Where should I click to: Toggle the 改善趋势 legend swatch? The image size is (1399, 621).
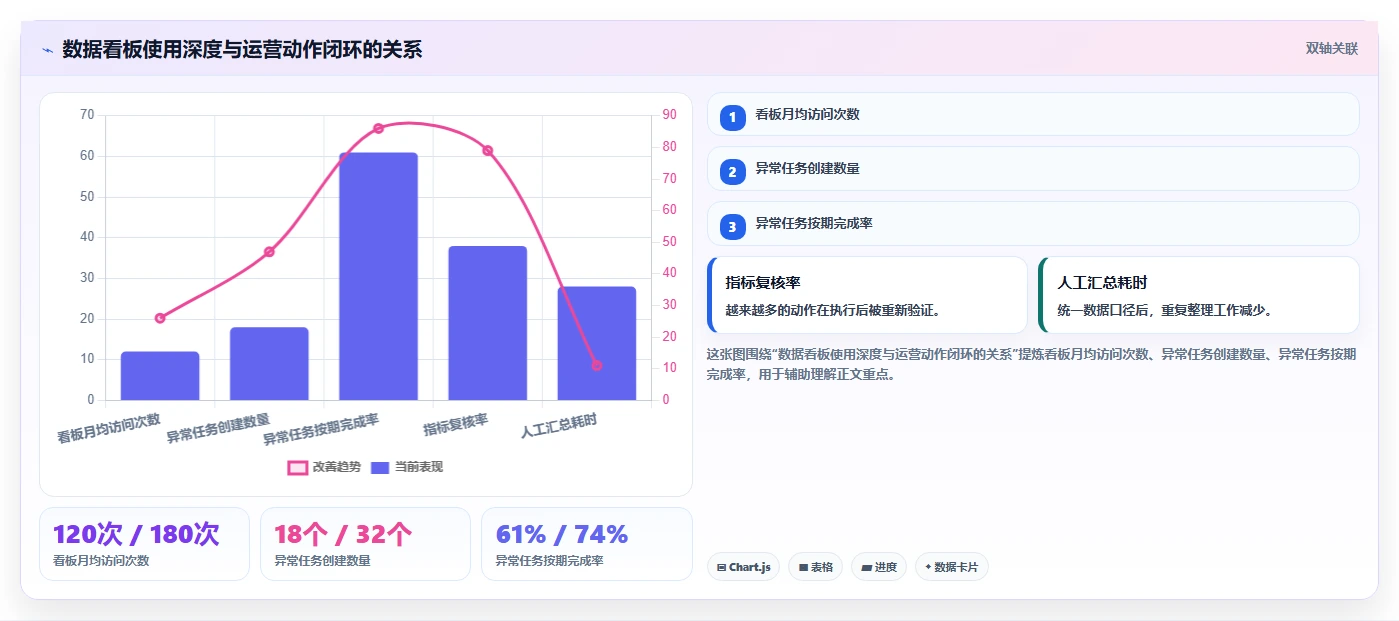297,467
